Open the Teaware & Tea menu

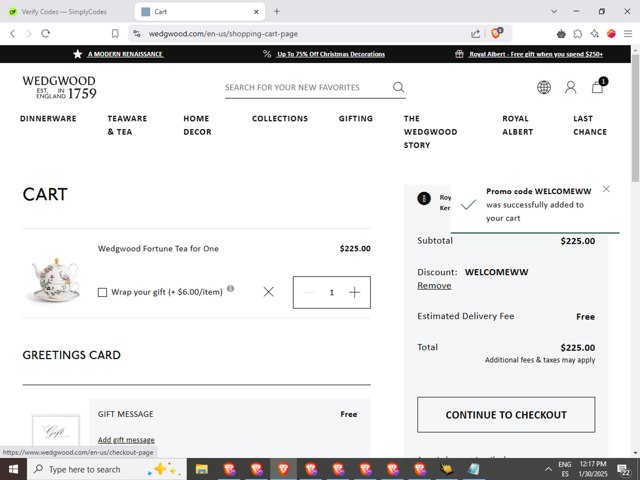coord(127,125)
